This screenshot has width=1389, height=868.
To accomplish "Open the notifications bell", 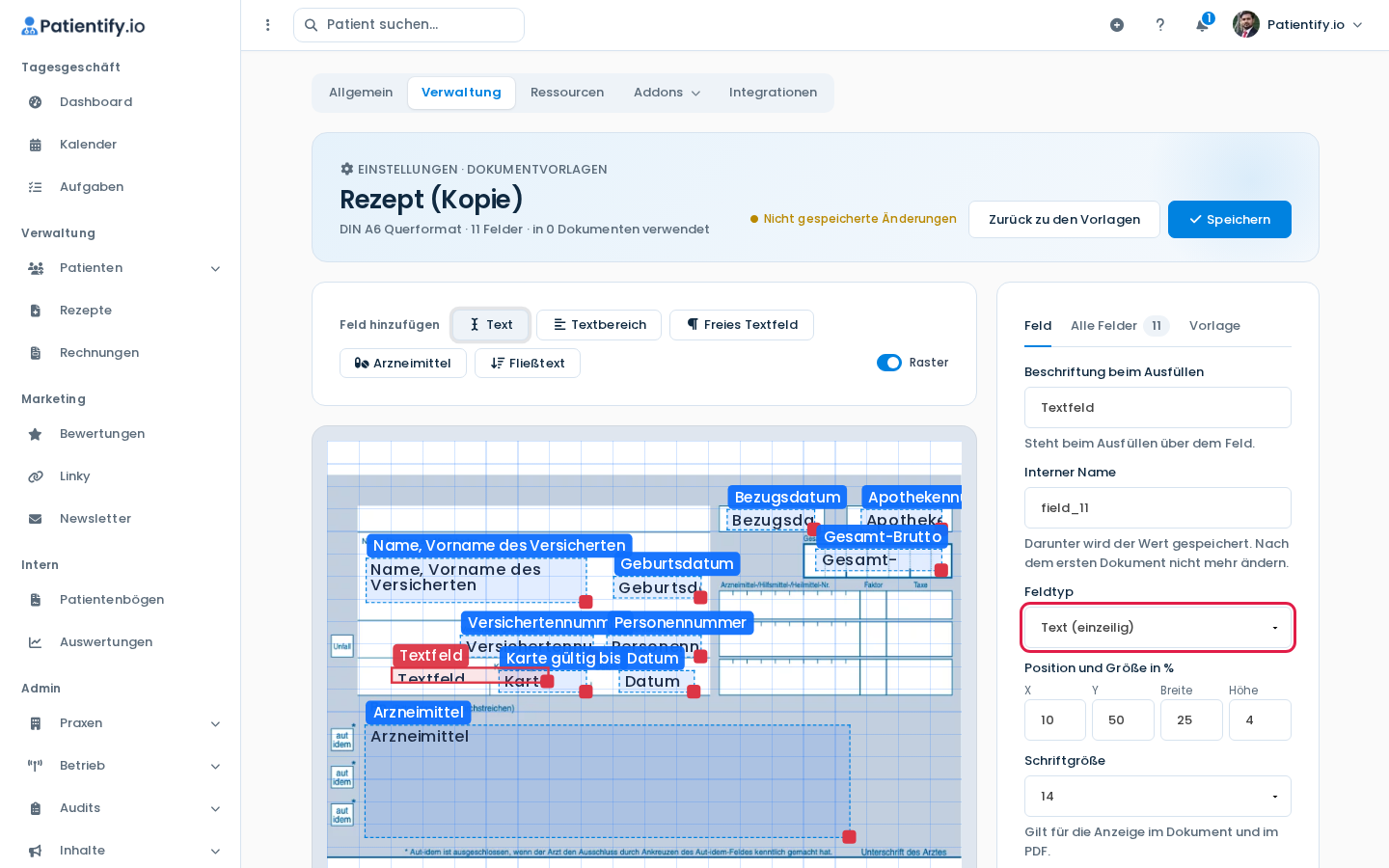I will point(1202,25).
